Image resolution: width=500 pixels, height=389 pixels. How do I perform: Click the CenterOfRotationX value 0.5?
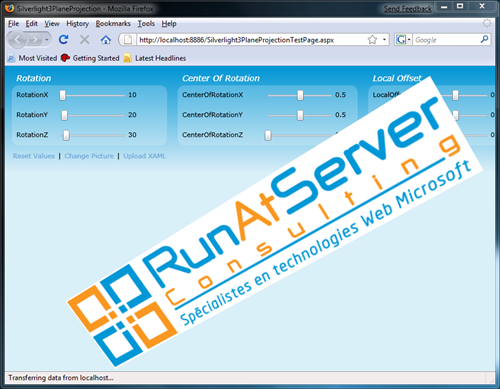(x=340, y=95)
